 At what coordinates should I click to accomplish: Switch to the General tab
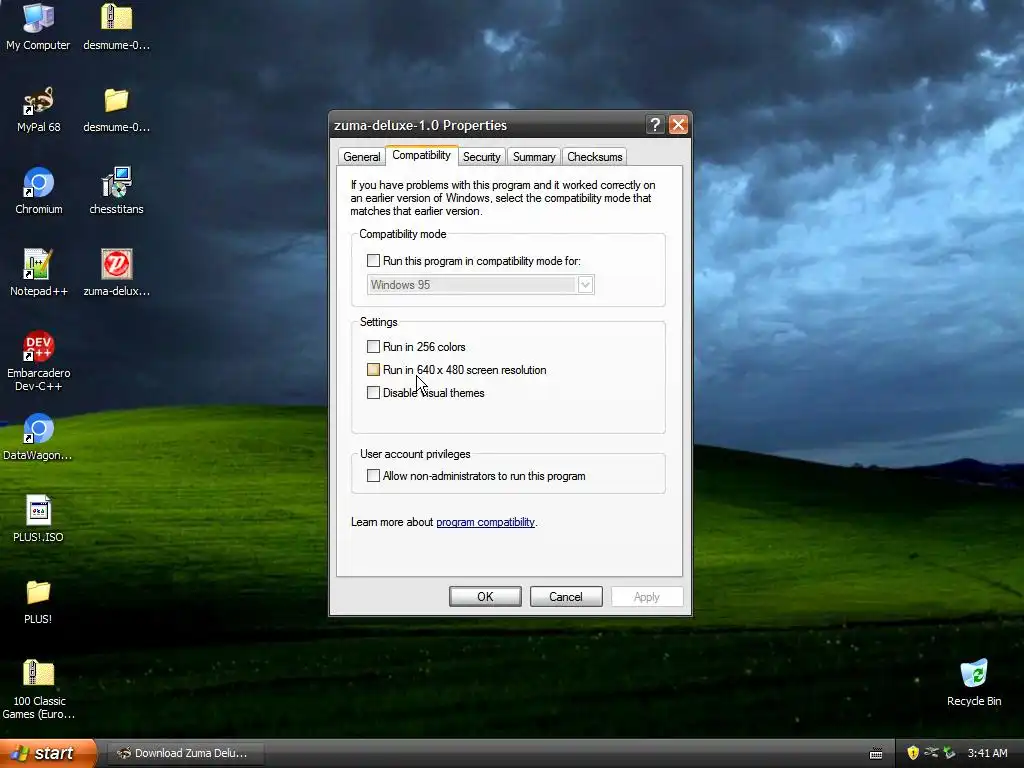click(x=361, y=157)
